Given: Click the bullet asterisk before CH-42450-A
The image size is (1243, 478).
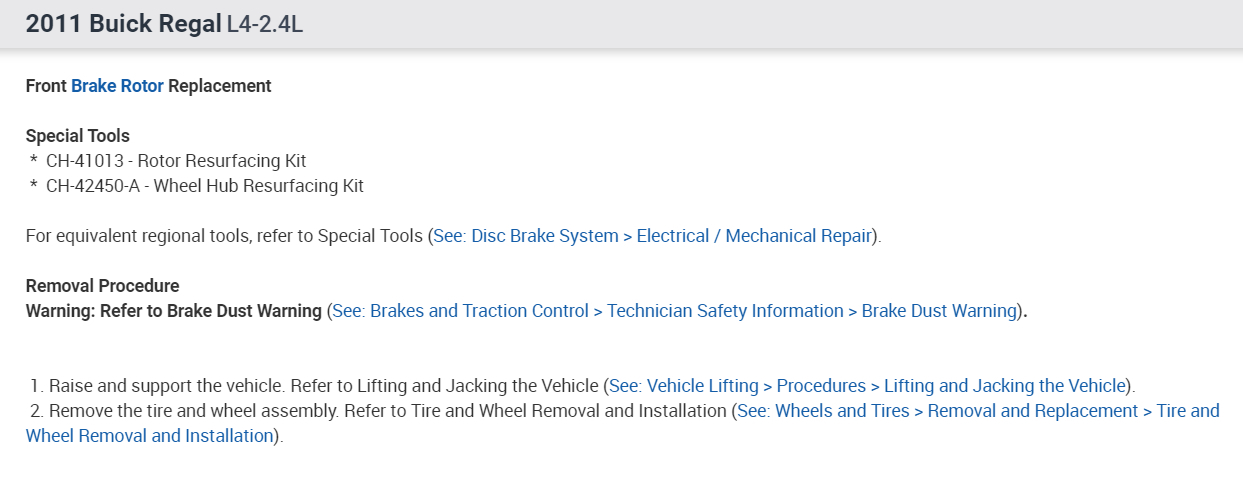Looking at the screenshot, I should tap(34, 187).
